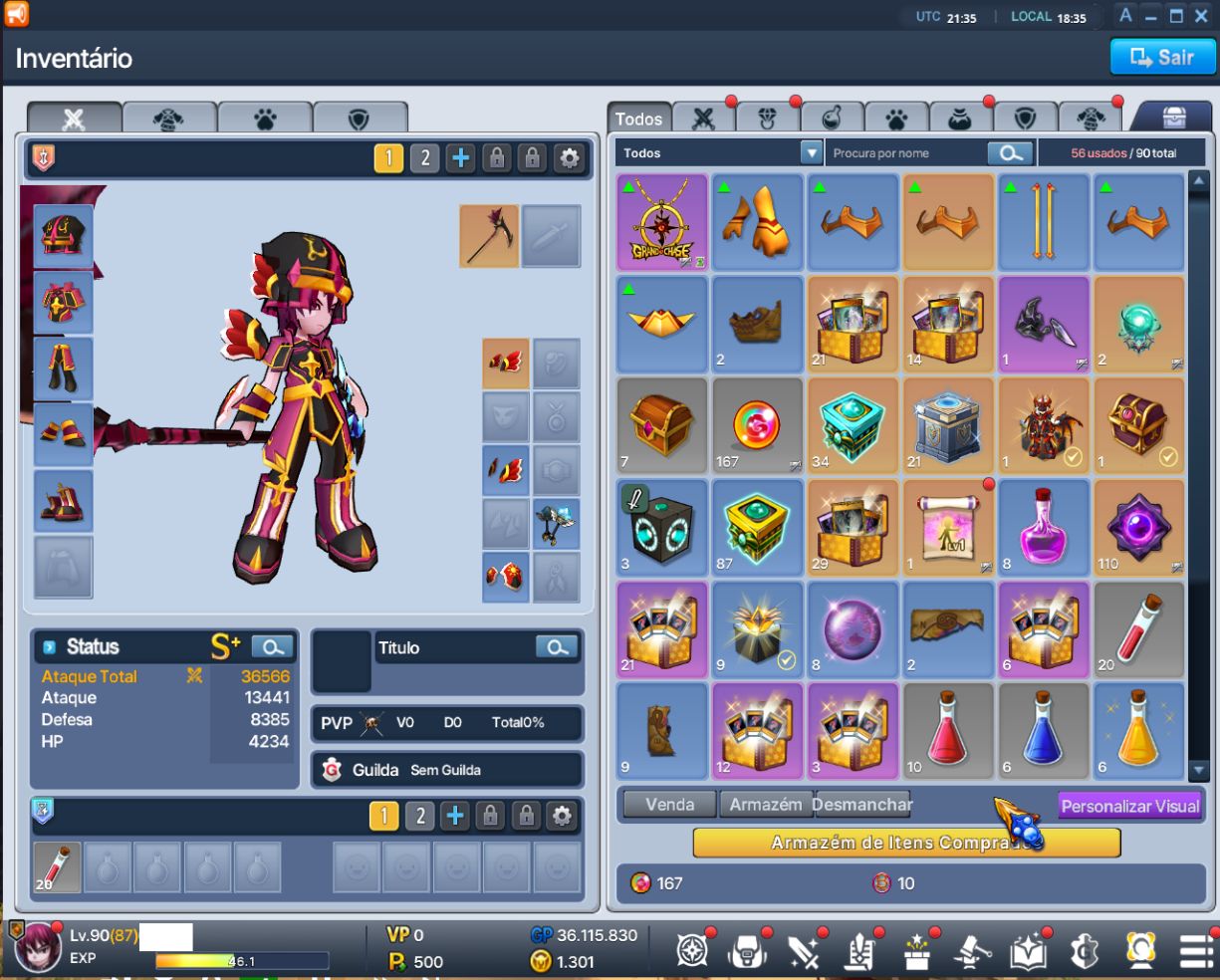Click the announcement megaphone icon

pyautogui.click(x=16, y=14)
